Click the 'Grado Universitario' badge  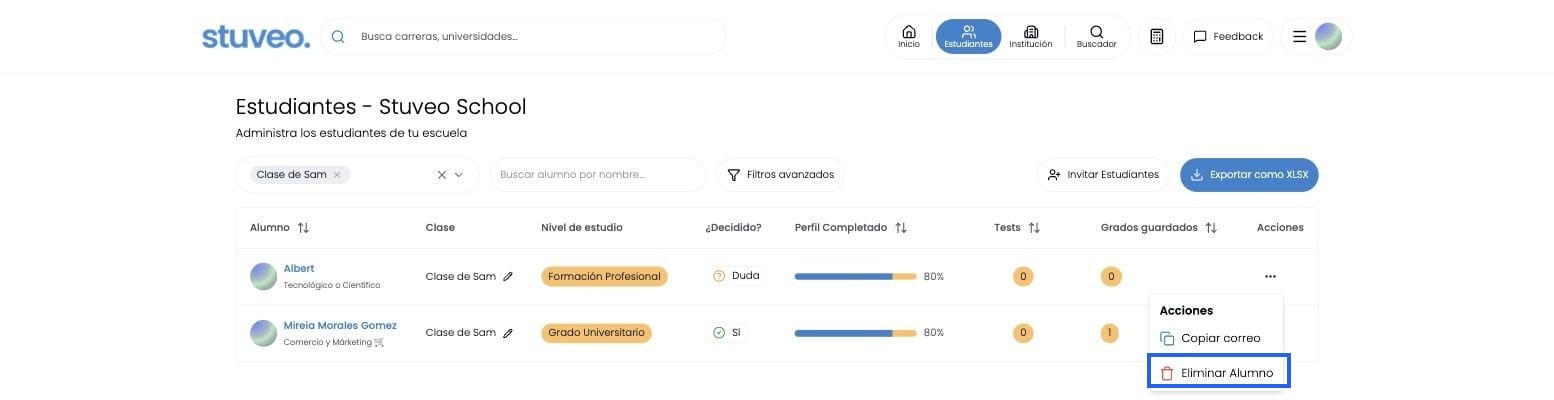tap(596, 333)
